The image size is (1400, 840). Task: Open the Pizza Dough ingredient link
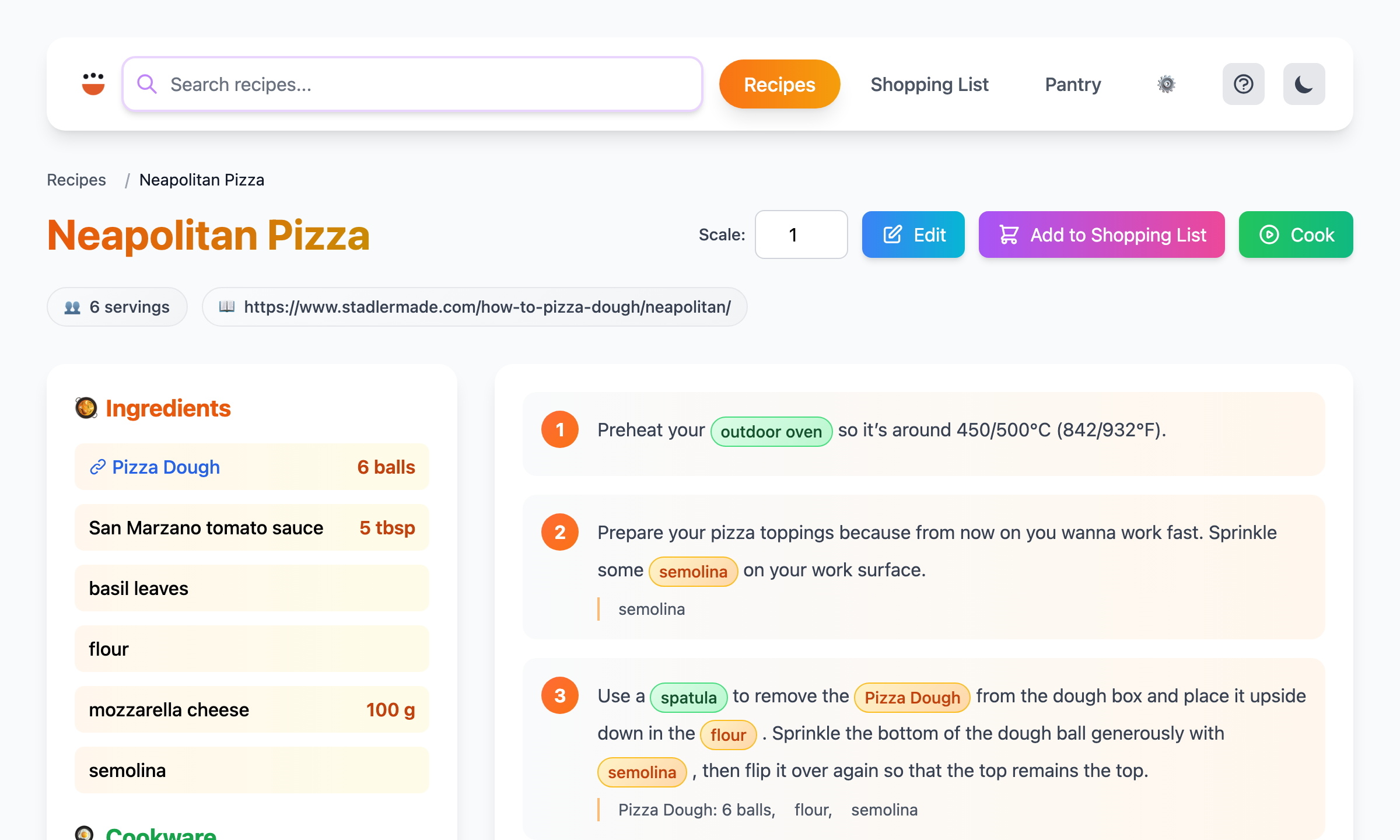(x=166, y=467)
